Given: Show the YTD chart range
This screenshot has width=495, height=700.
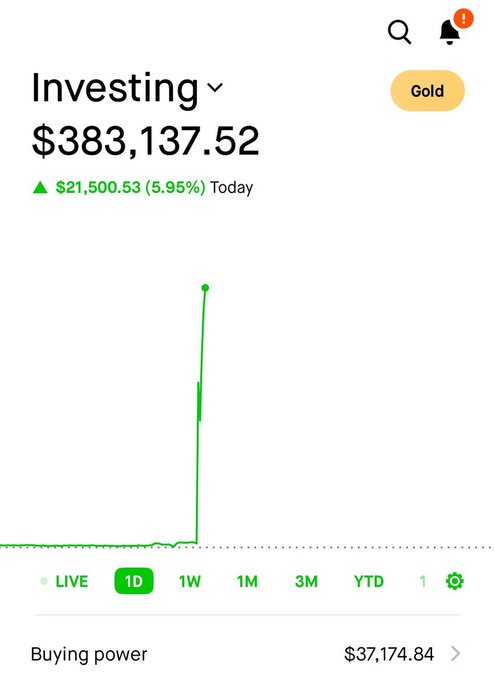Looking at the screenshot, I should click(369, 581).
